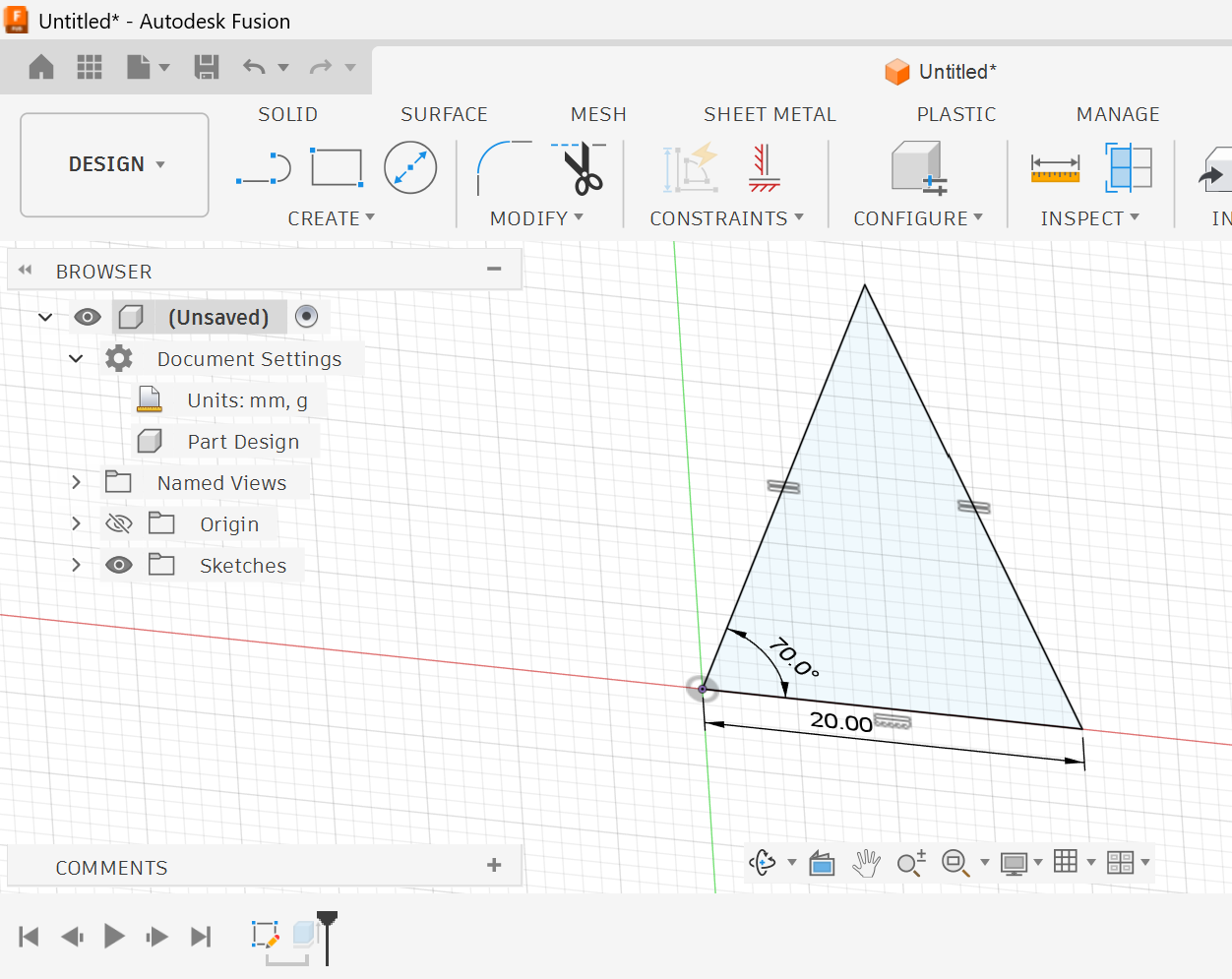This screenshot has height=979, width=1232.
Task: Open the CONFIGURE dropdown menu
Action: click(918, 218)
